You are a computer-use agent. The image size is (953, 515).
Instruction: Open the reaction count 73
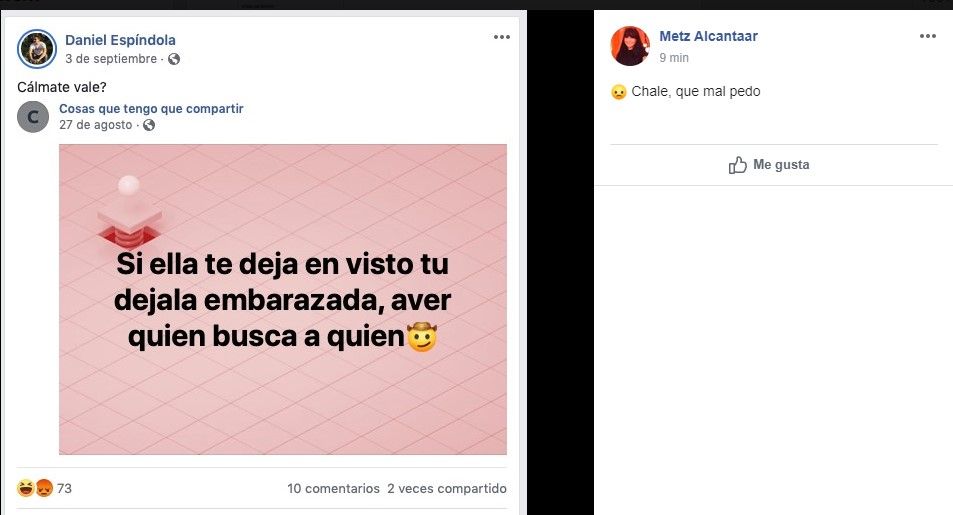coord(64,488)
